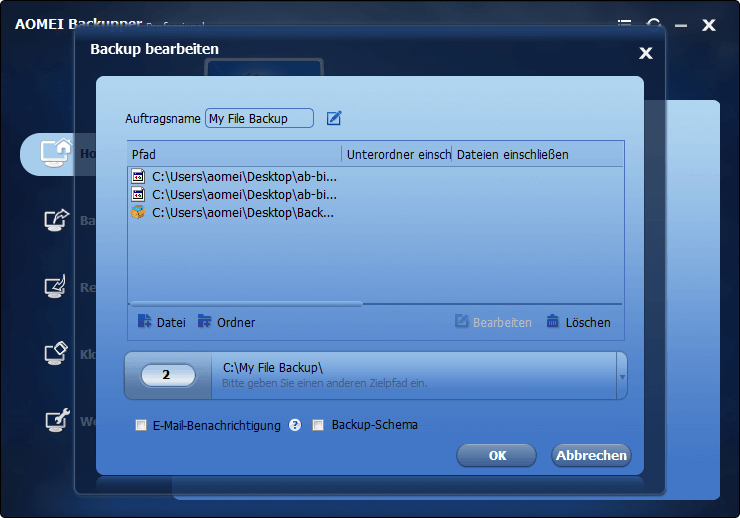Viewport: 740px width, 518px height.
Task: Open the tools wrench sidebar icon in main window
Action: point(57,420)
